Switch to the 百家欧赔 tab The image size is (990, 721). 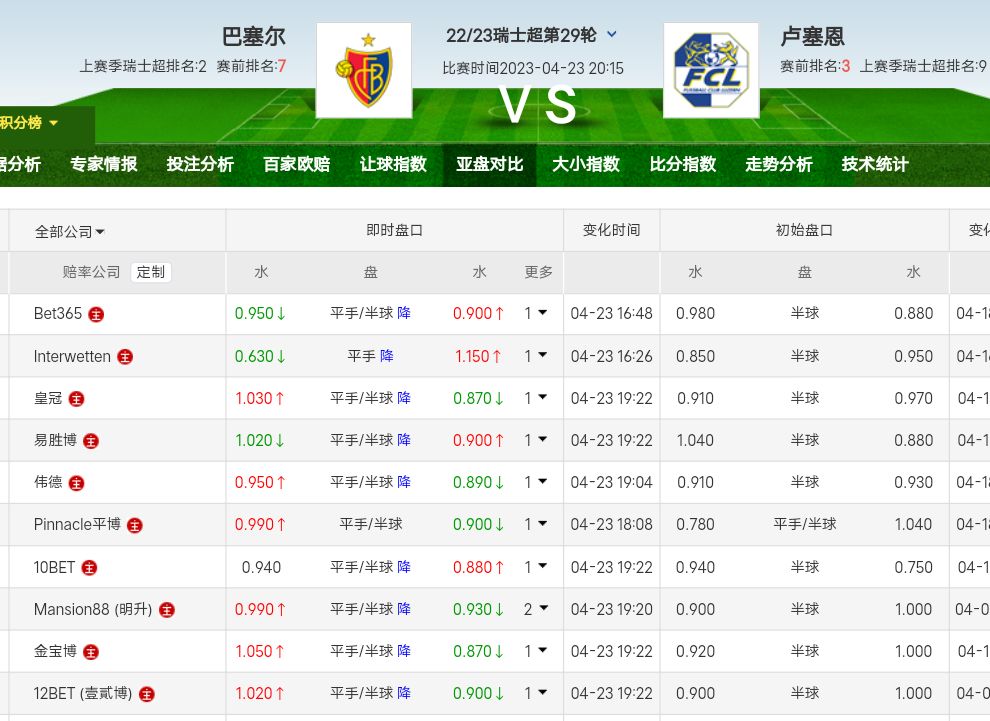(x=296, y=164)
